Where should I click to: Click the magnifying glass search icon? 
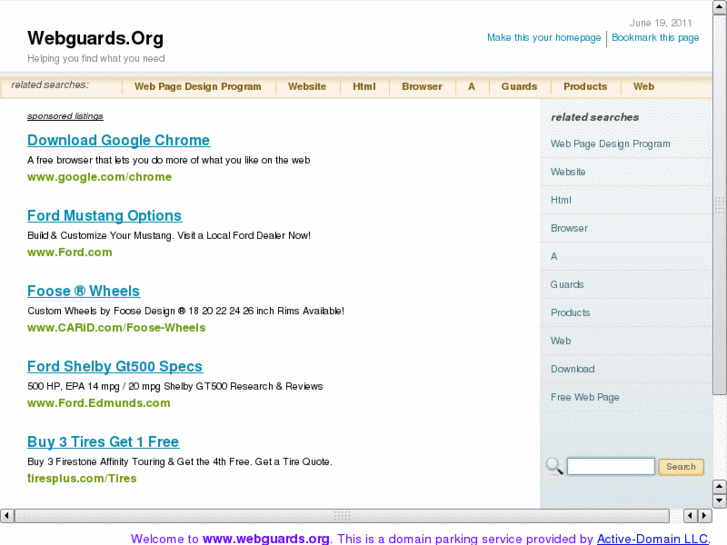point(554,466)
